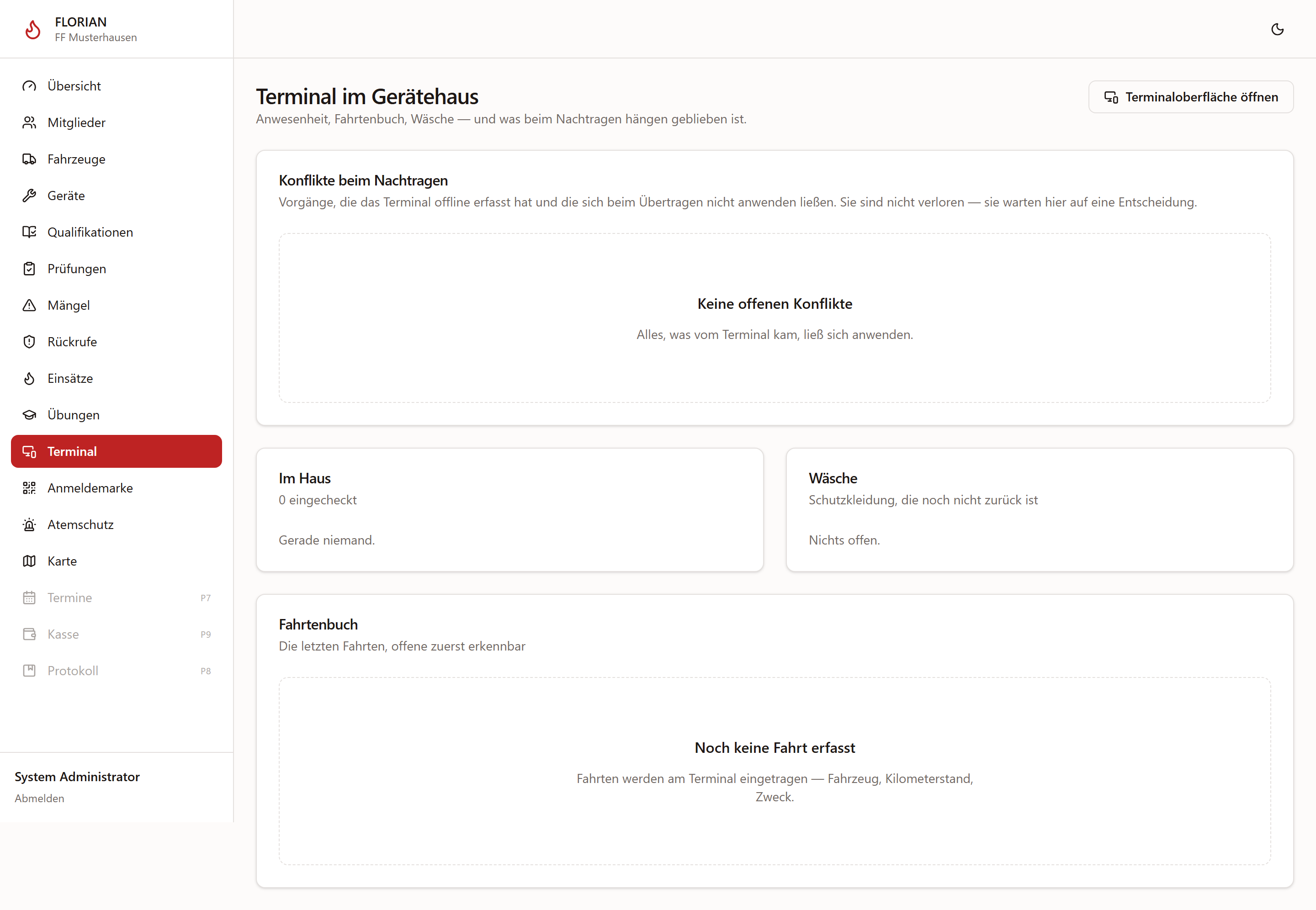Click the Geräte wrench icon
This screenshot has height=910, width=1316.
pyautogui.click(x=29, y=196)
